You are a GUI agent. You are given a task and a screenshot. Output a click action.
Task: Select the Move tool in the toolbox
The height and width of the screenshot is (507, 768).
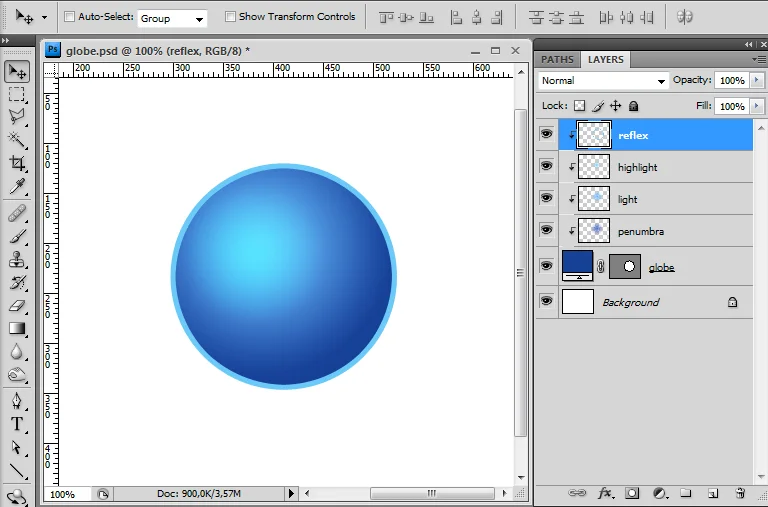tap(17, 72)
